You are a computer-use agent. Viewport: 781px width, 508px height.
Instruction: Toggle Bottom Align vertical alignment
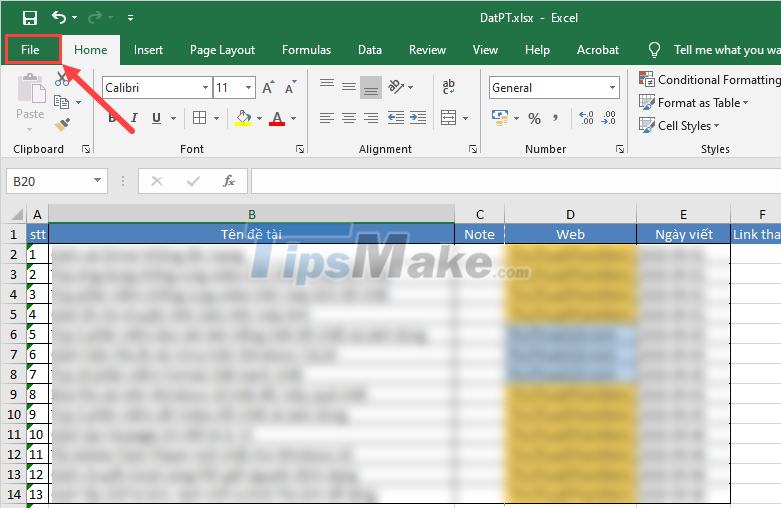(x=371, y=88)
